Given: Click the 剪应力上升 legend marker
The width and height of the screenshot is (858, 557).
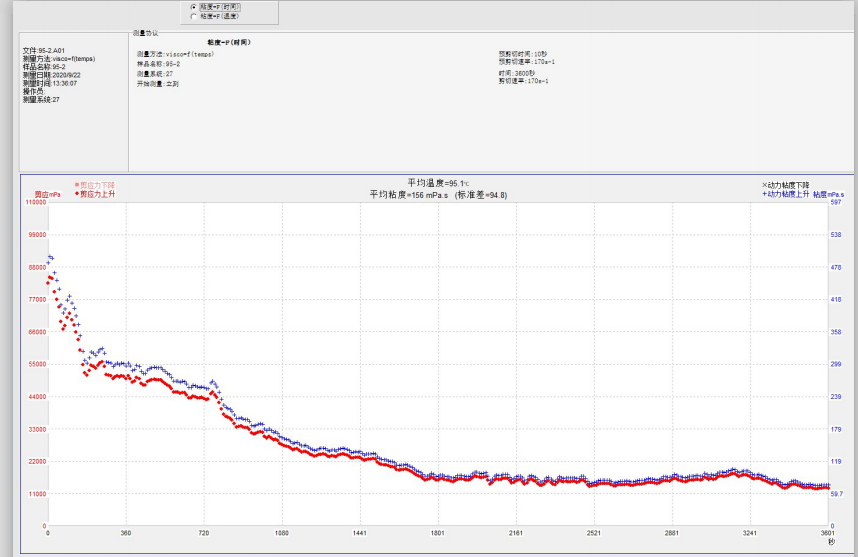Looking at the screenshot, I should click(77, 194).
